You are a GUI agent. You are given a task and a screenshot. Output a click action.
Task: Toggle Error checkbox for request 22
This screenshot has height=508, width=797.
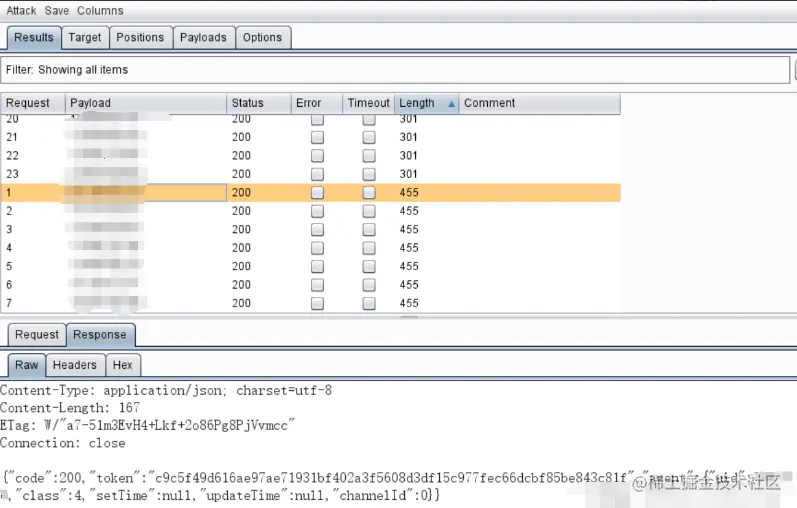317,156
